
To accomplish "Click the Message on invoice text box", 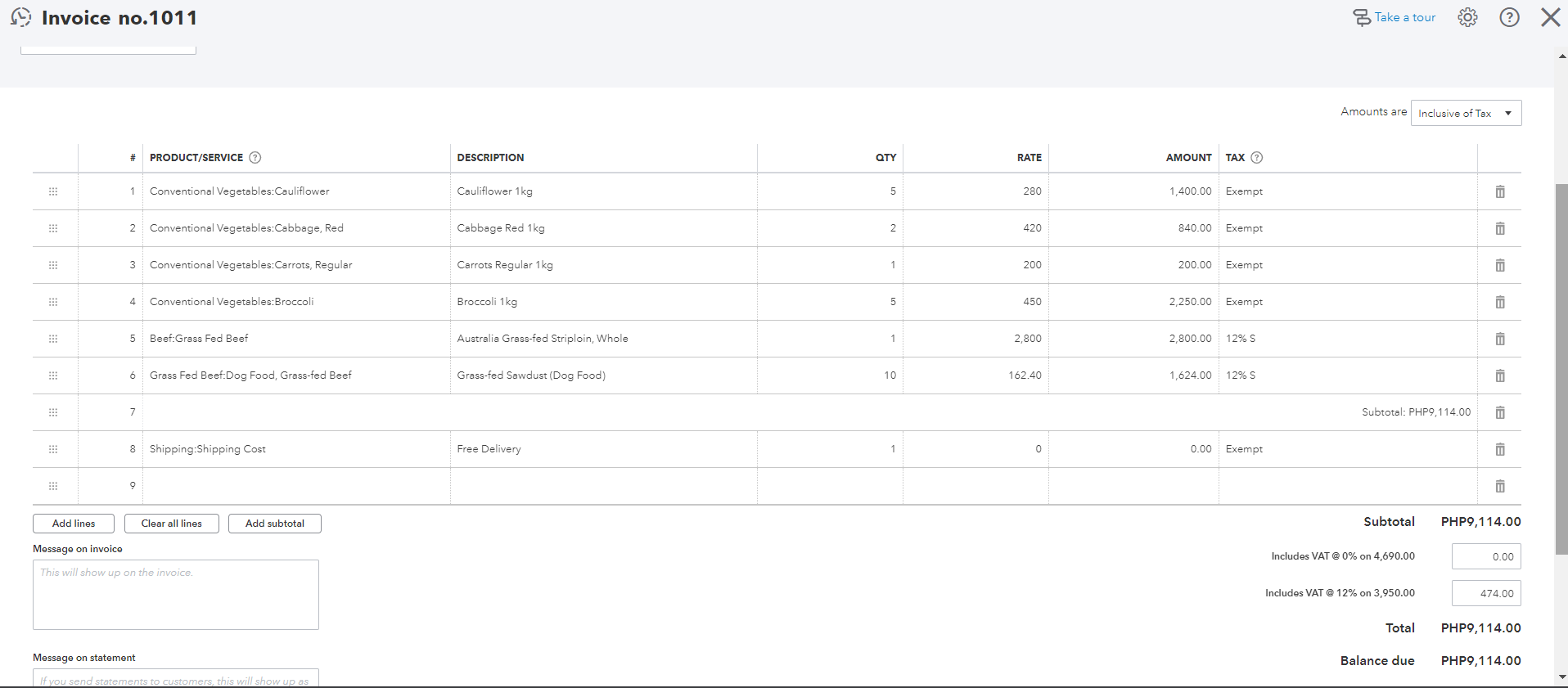I will 176,595.
